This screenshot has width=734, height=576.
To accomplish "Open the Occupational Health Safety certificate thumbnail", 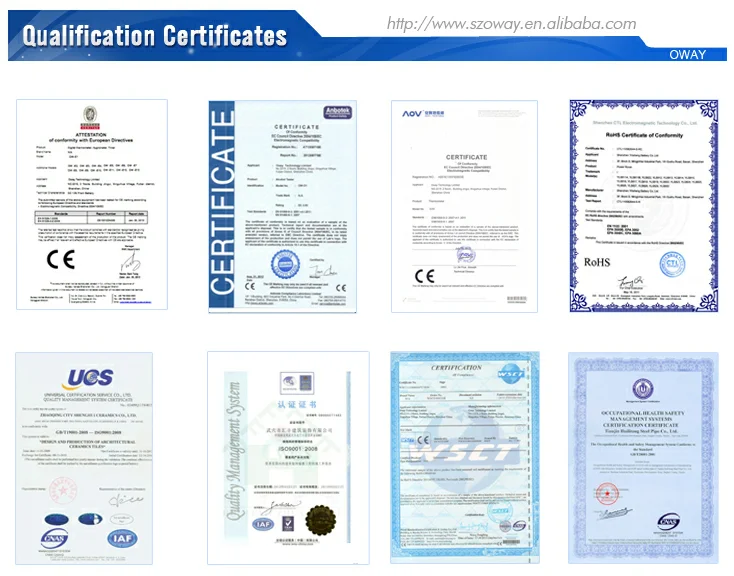I will click(643, 458).
